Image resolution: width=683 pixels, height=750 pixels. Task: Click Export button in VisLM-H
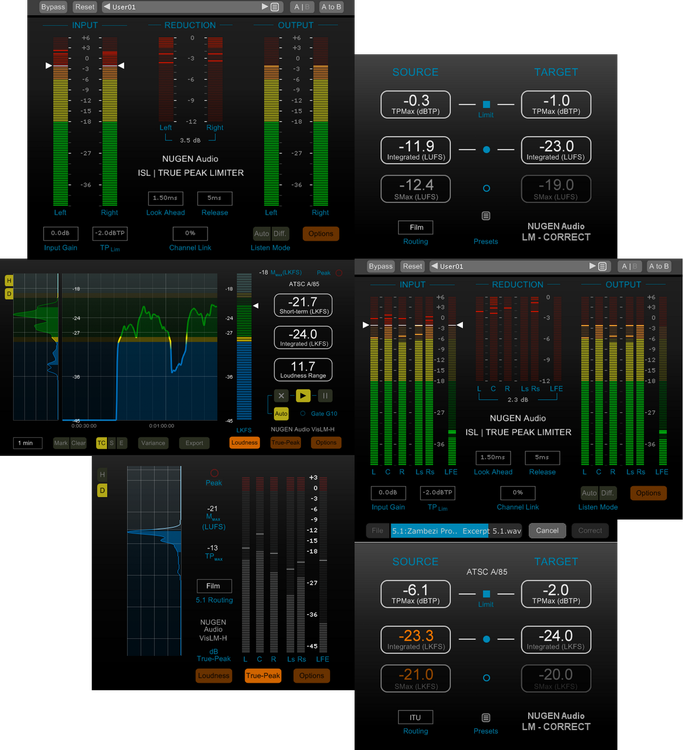[194, 443]
